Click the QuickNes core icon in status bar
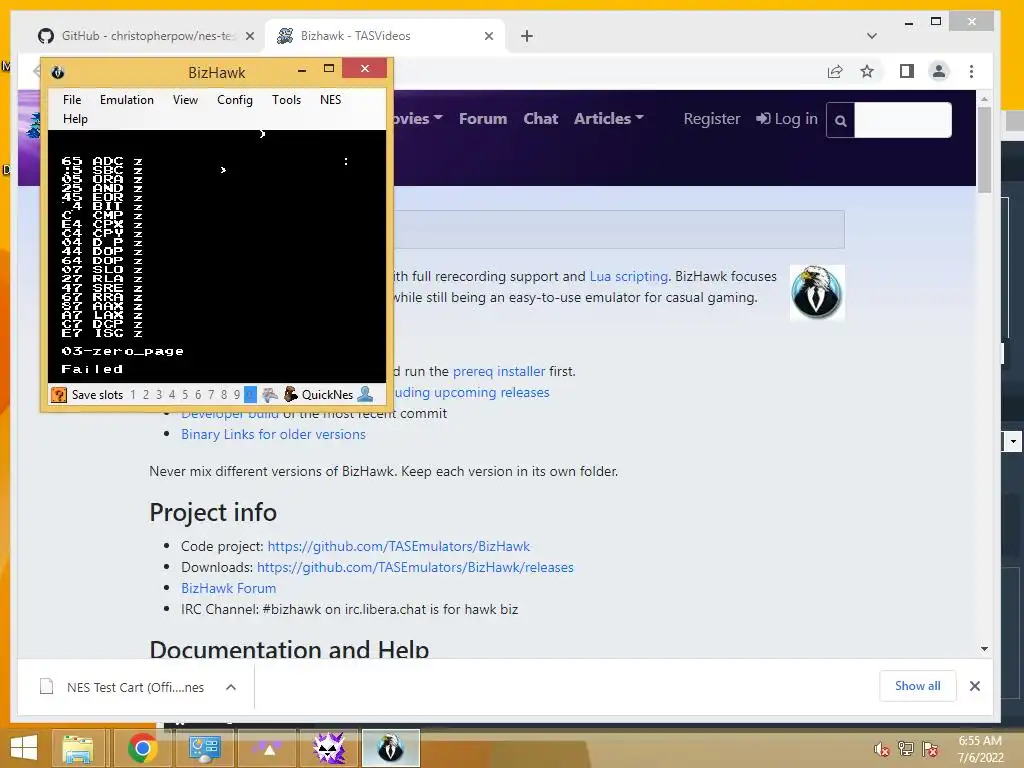This screenshot has height=768, width=1024. 291,394
